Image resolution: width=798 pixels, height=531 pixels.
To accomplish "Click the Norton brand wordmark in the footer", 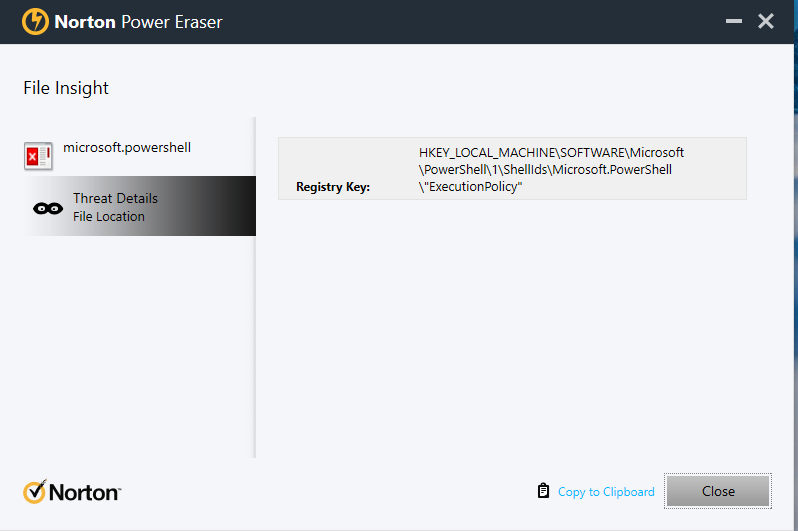I will pyautogui.click(x=84, y=492).
